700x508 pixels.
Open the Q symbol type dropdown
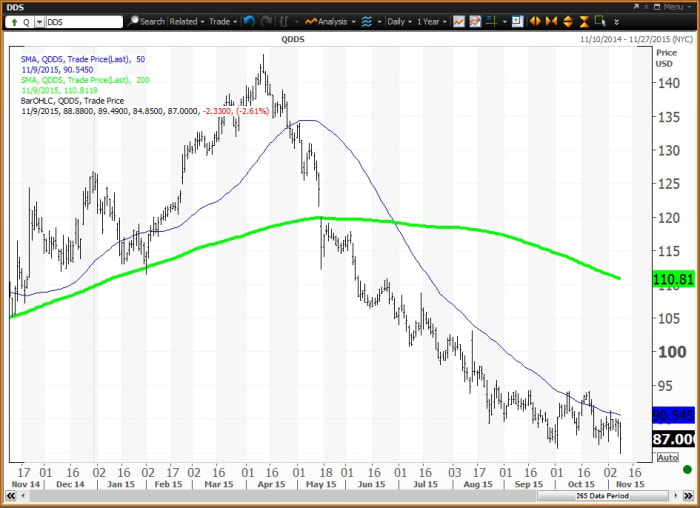(39, 22)
